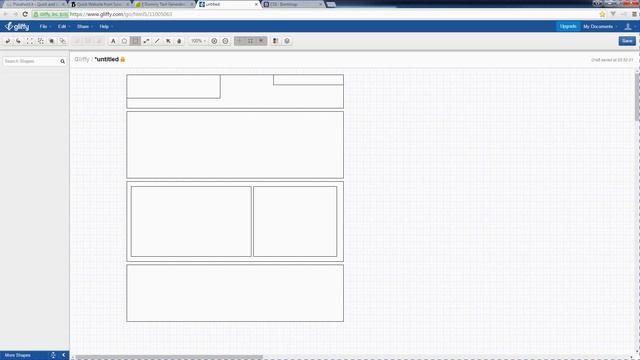Click the Draft saved status text
The image size is (640, 360).
coord(612,60)
